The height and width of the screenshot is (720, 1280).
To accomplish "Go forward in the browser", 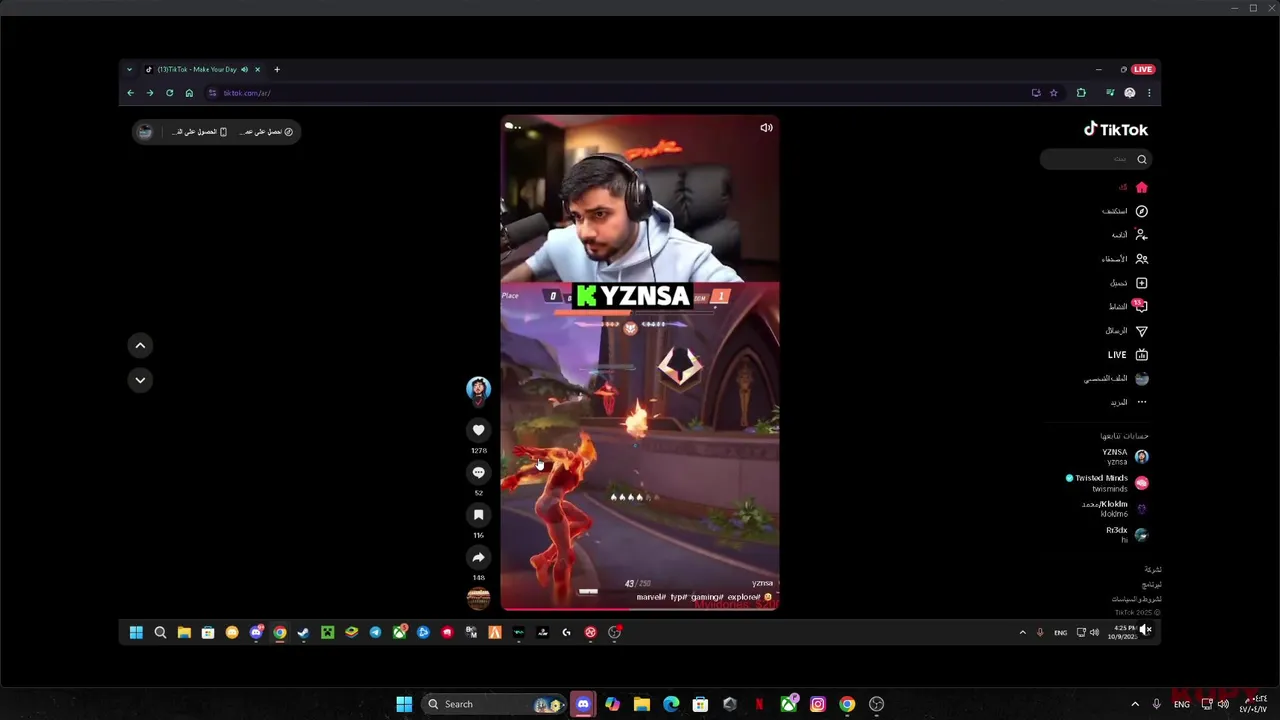I will (x=150, y=93).
